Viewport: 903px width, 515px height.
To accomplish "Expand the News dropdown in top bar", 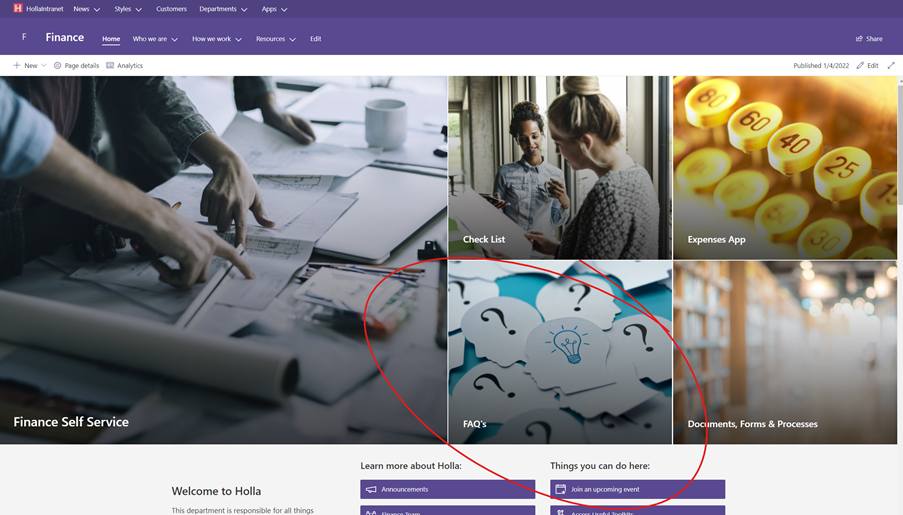I will 97,9.
